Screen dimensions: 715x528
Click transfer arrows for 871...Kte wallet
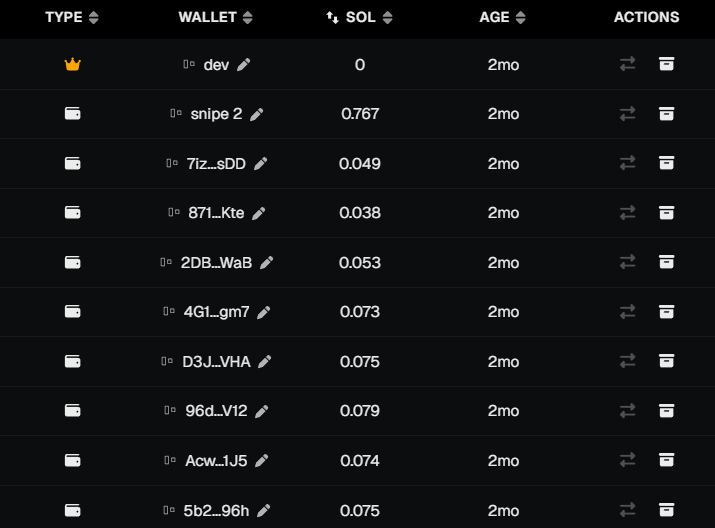628,212
